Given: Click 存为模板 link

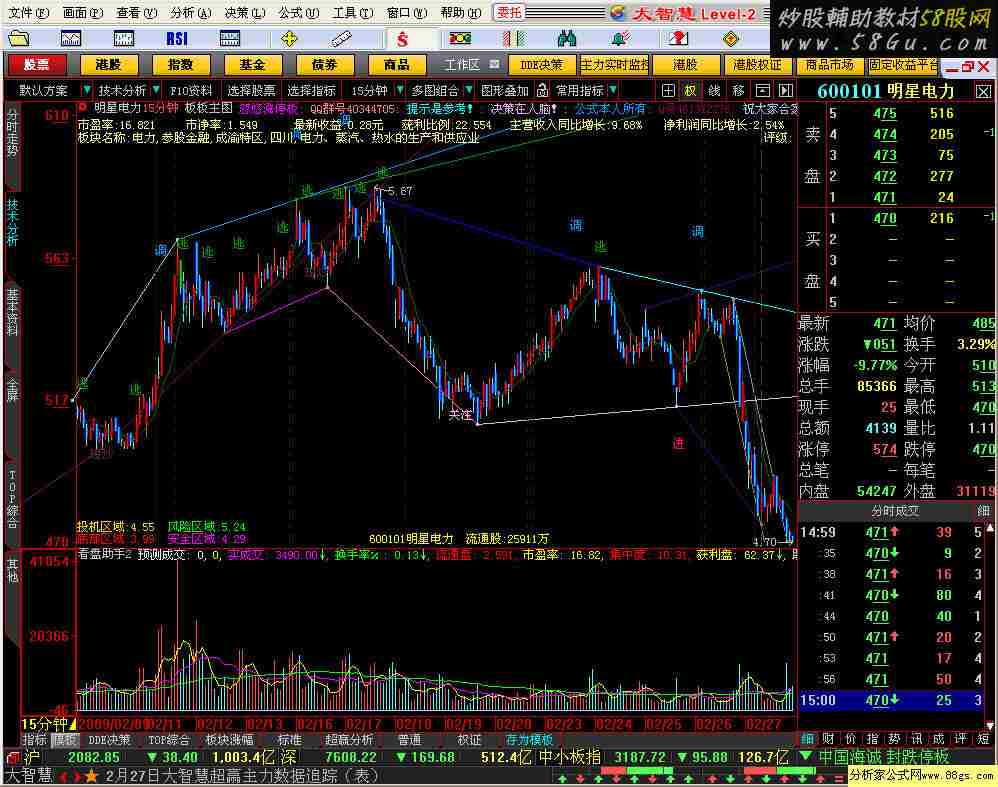Looking at the screenshot, I should (529, 740).
